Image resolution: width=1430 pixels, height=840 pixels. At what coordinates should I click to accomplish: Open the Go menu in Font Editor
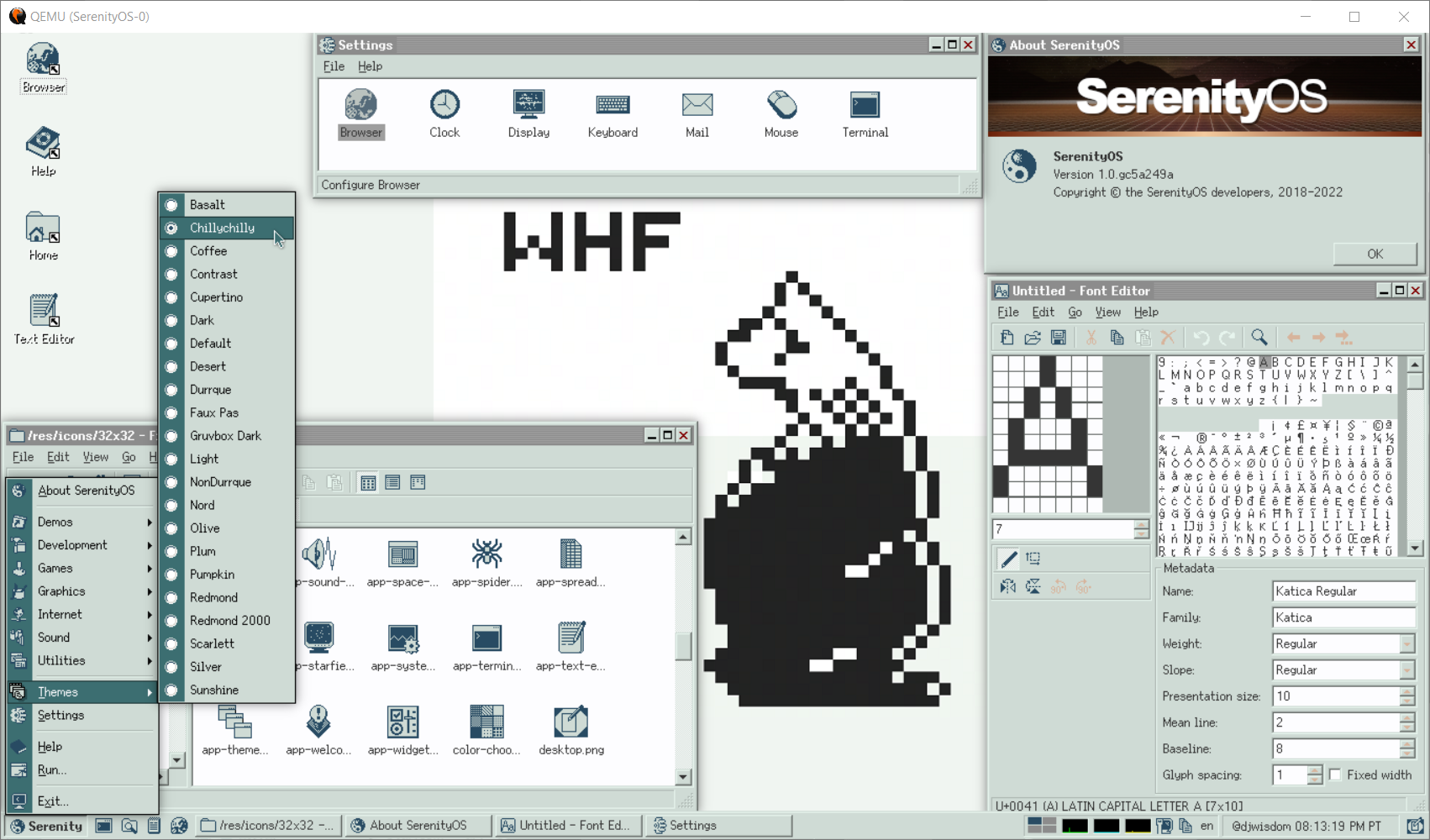click(1075, 312)
